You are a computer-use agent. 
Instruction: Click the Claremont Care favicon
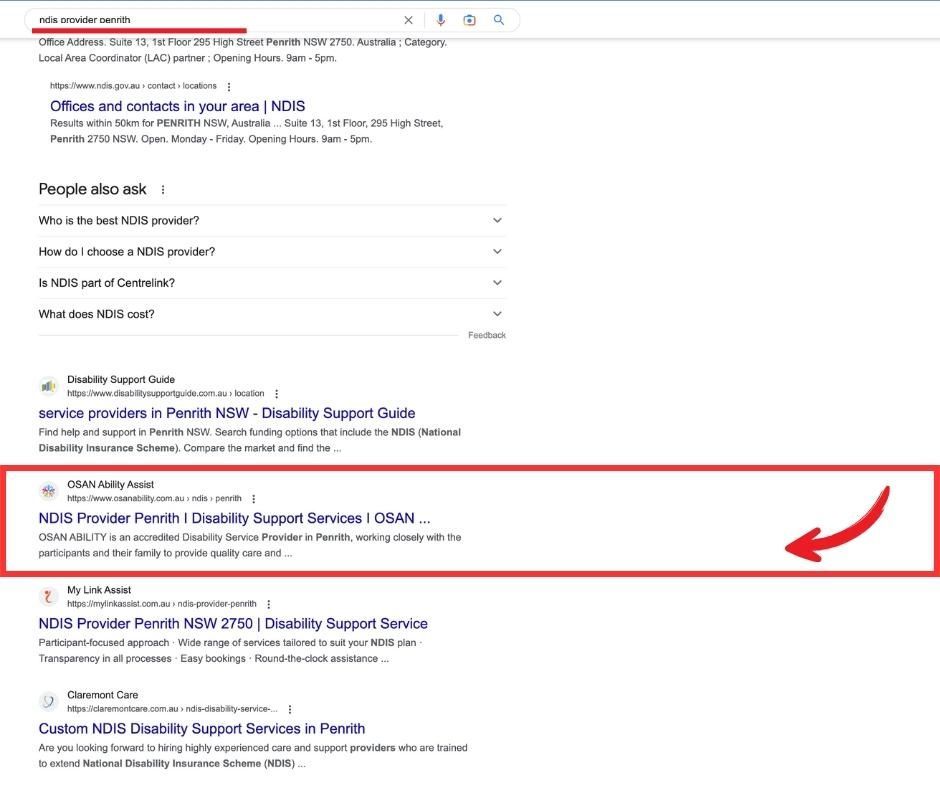pyautogui.click(x=49, y=701)
